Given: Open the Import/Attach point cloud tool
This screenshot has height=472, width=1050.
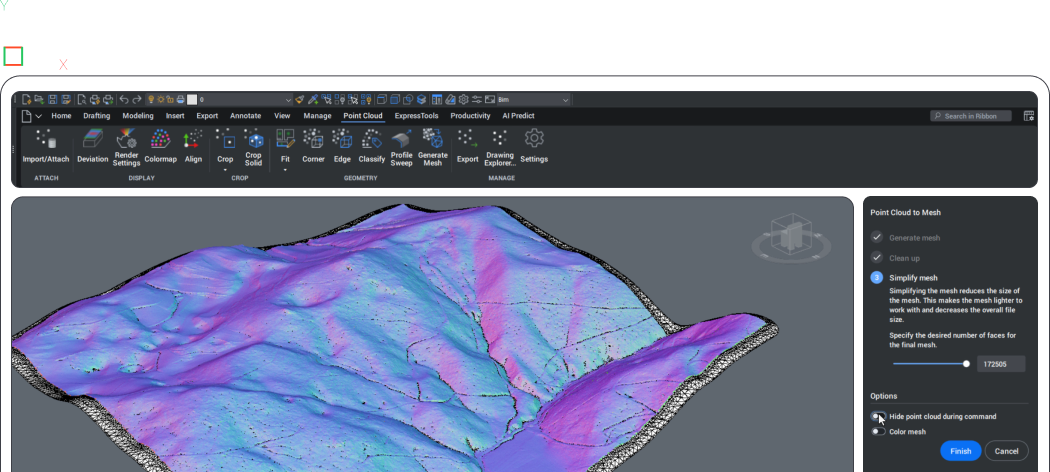Looking at the screenshot, I should click(46, 147).
